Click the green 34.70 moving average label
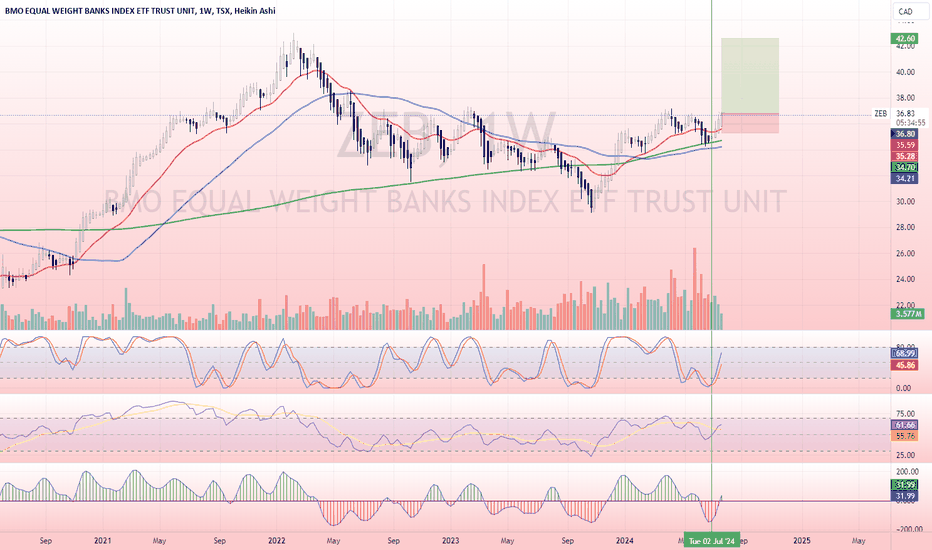The image size is (932, 550). pyautogui.click(x=905, y=168)
